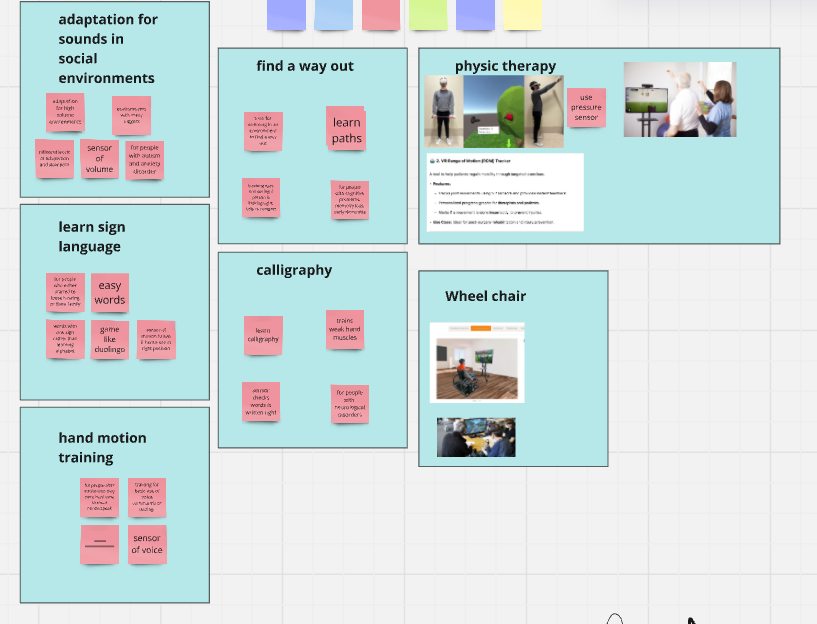Screen dimensions: 817x624
Task: Select the 'for people with neurological disorders' note
Action: tap(350, 404)
